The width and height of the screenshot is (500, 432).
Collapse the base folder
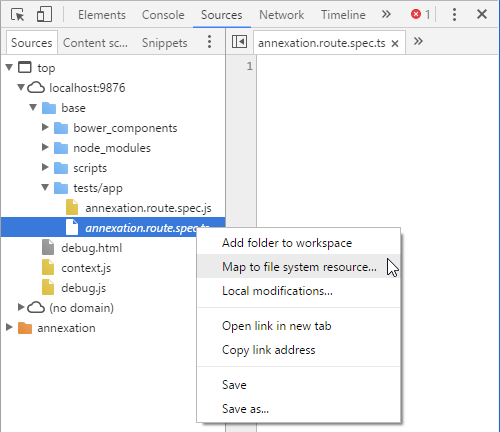click(33, 107)
